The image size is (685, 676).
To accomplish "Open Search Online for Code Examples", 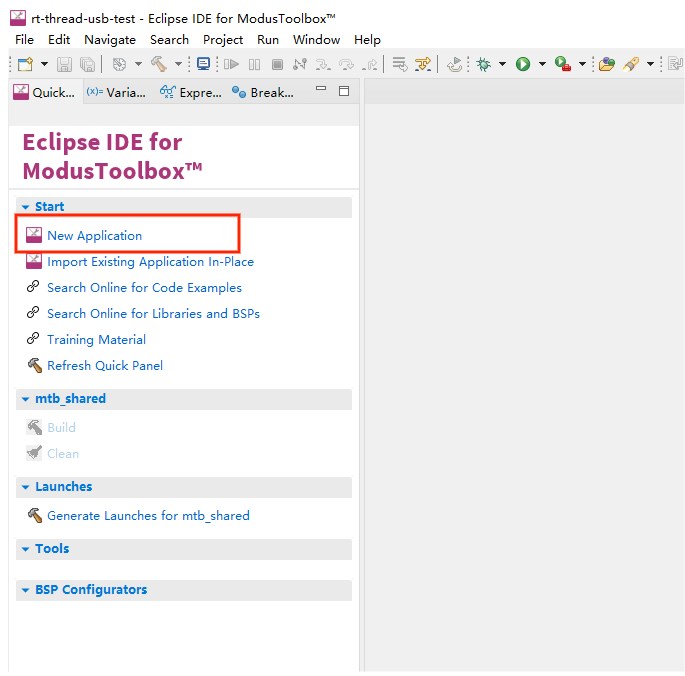I will pyautogui.click(x=144, y=288).
